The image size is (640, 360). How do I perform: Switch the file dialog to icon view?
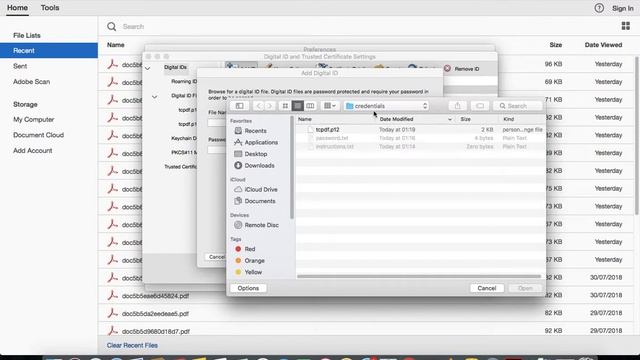pos(285,106)
